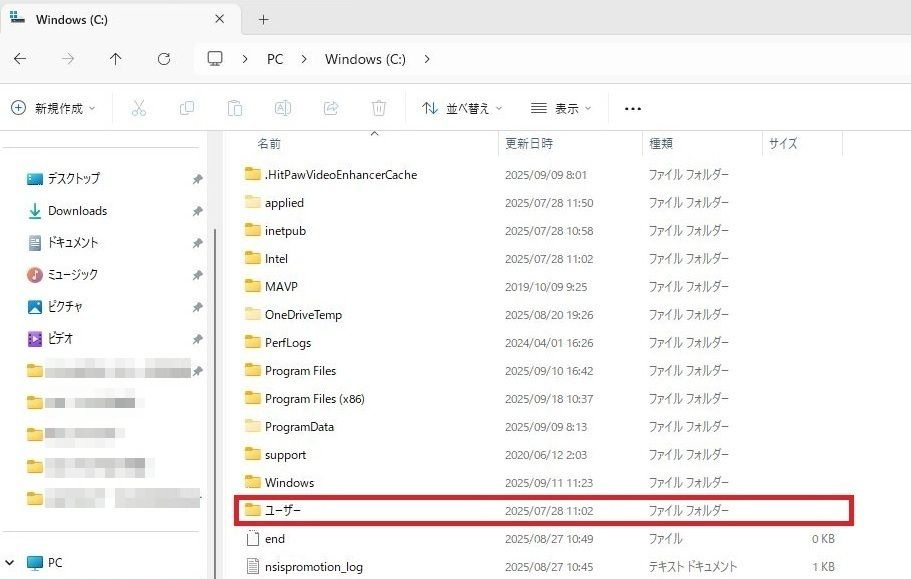
Task: Open the three-dot more options menu
Action: coord(632,108)
